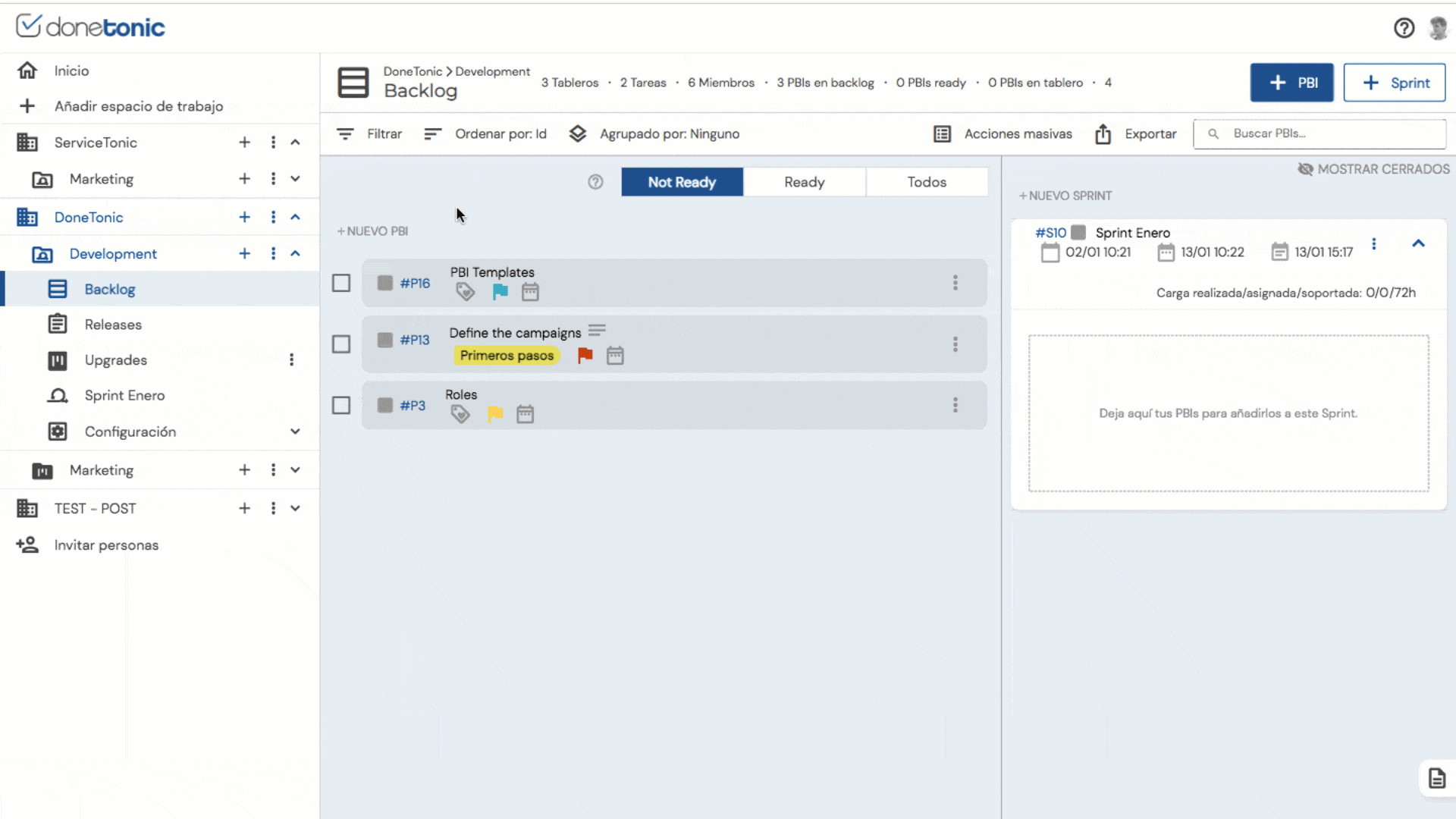
Task: Open the help question mark icon
Action: pos(1404,28)
